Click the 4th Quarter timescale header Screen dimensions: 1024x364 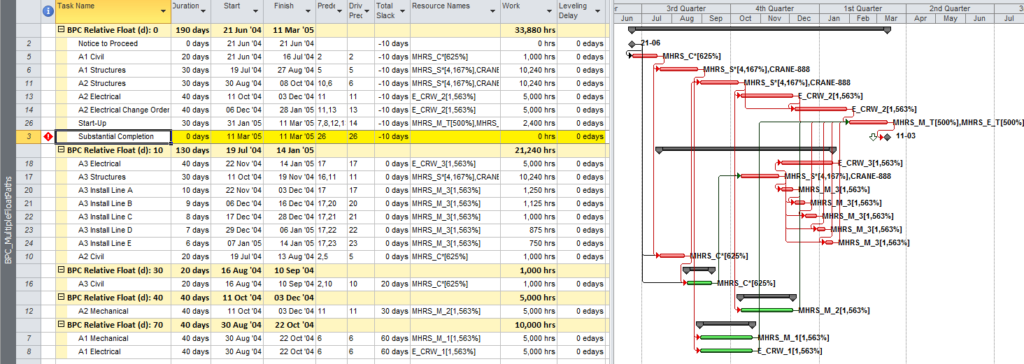click(775, 8)
